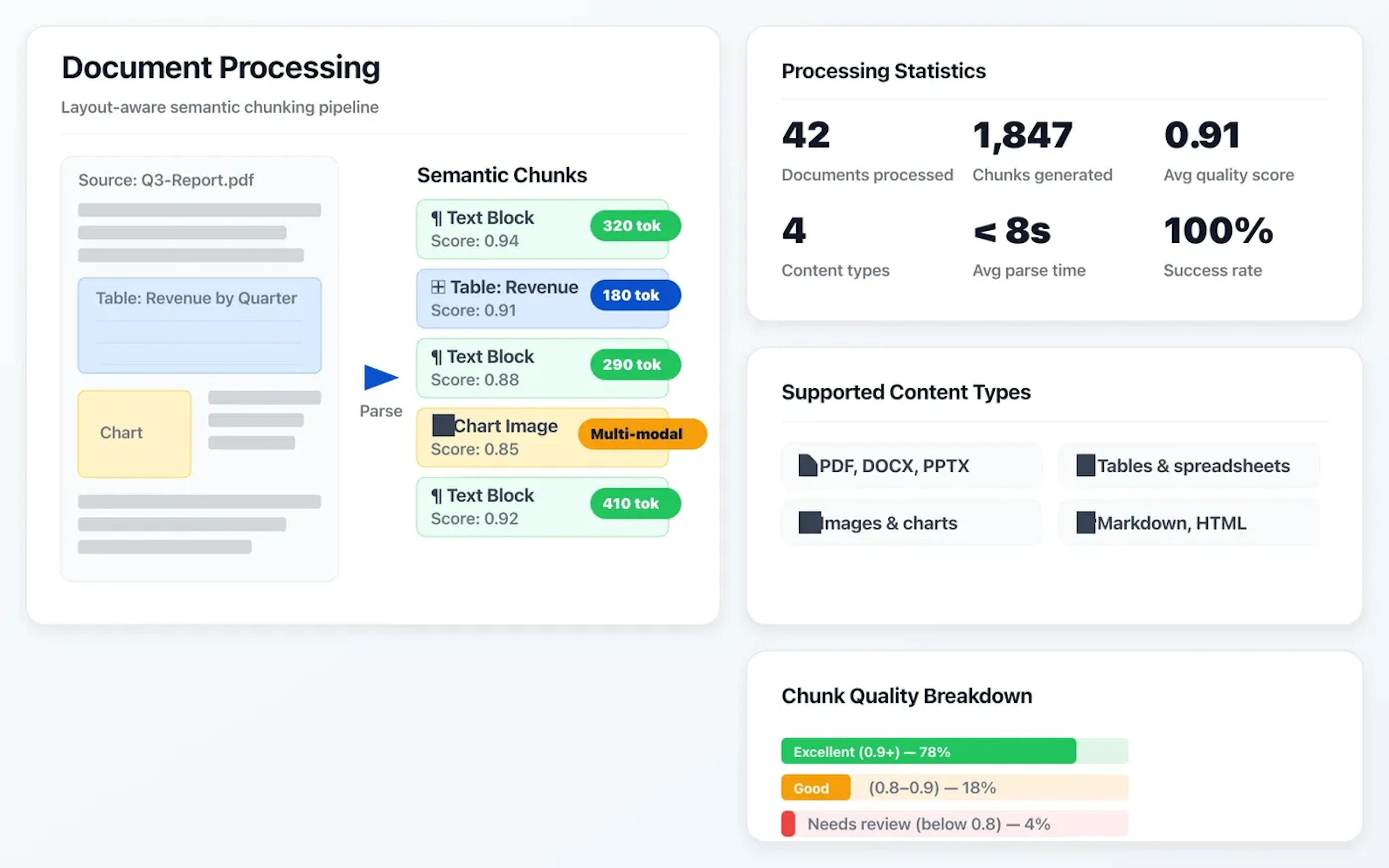This screenshot has height=868, width=1389.
Task: Select the Chart placeholder in the document preview
Action: click(x=133, y=433)
